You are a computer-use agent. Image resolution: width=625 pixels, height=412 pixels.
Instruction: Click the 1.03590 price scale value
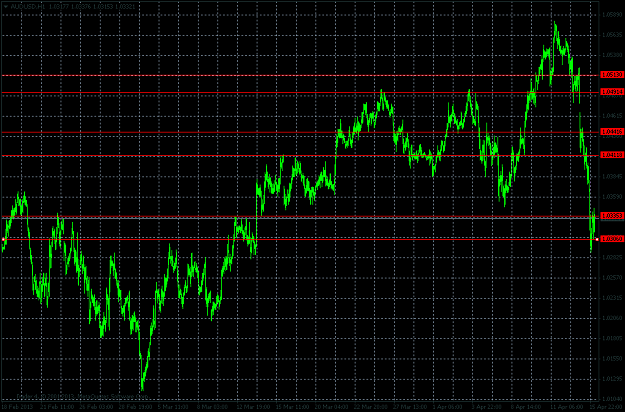(612, 197)
